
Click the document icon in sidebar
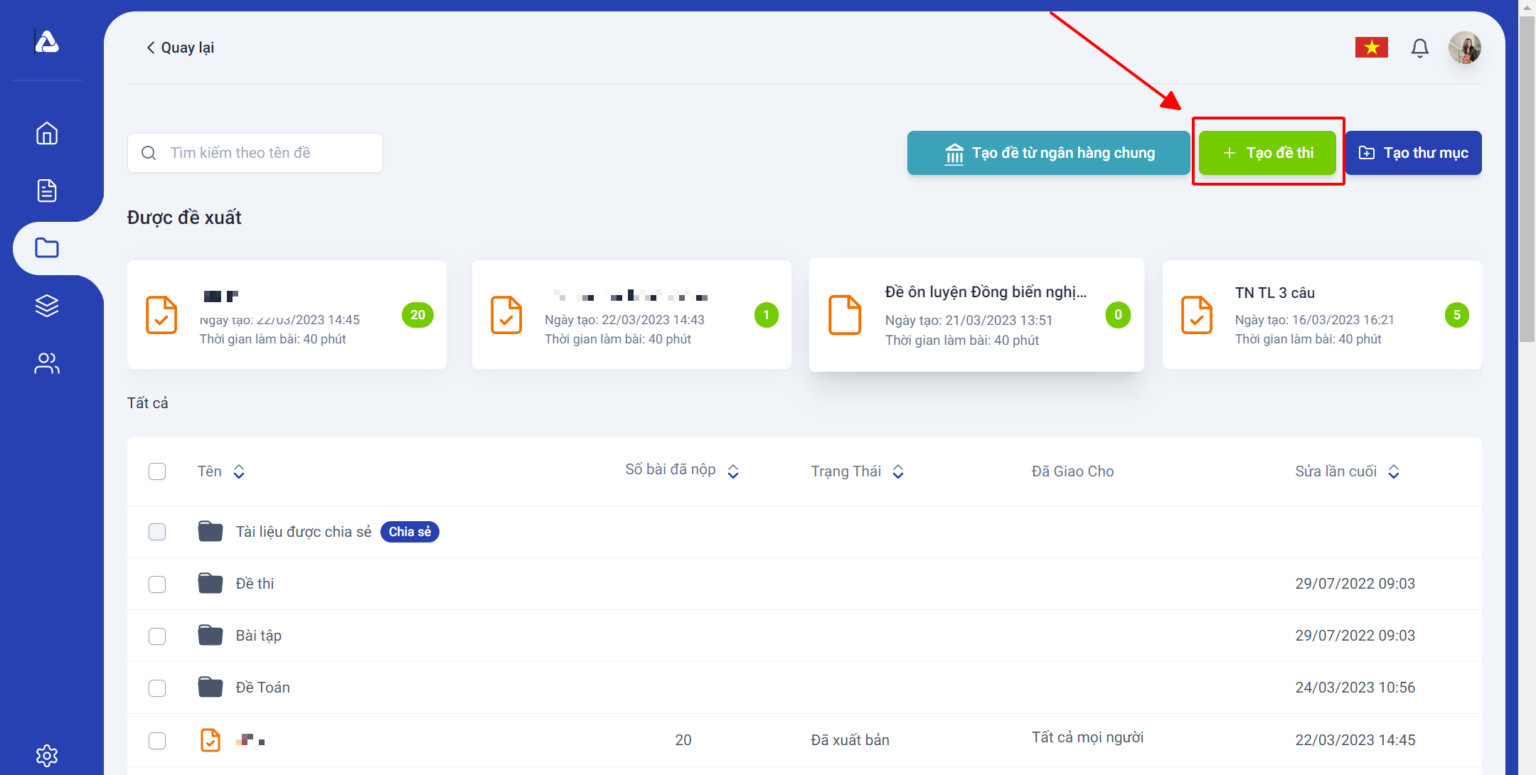click(47, 190)
